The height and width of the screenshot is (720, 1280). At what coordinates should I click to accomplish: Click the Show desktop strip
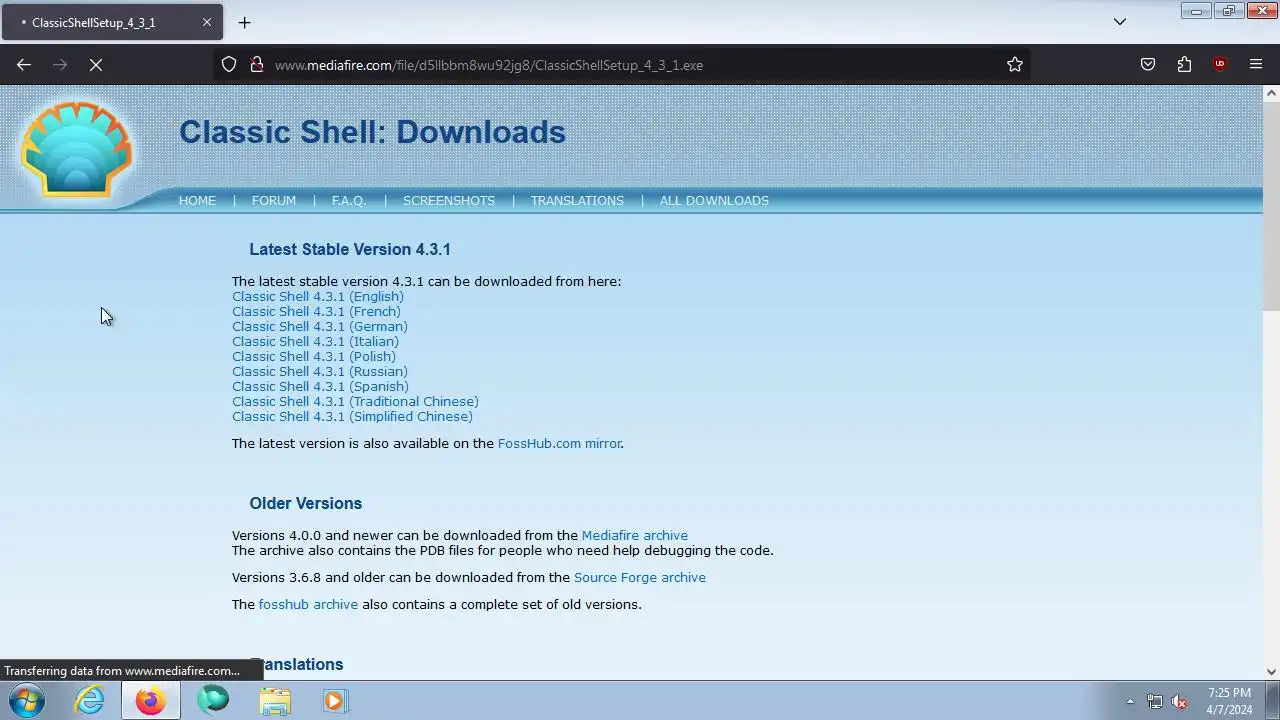(1273, 701)
